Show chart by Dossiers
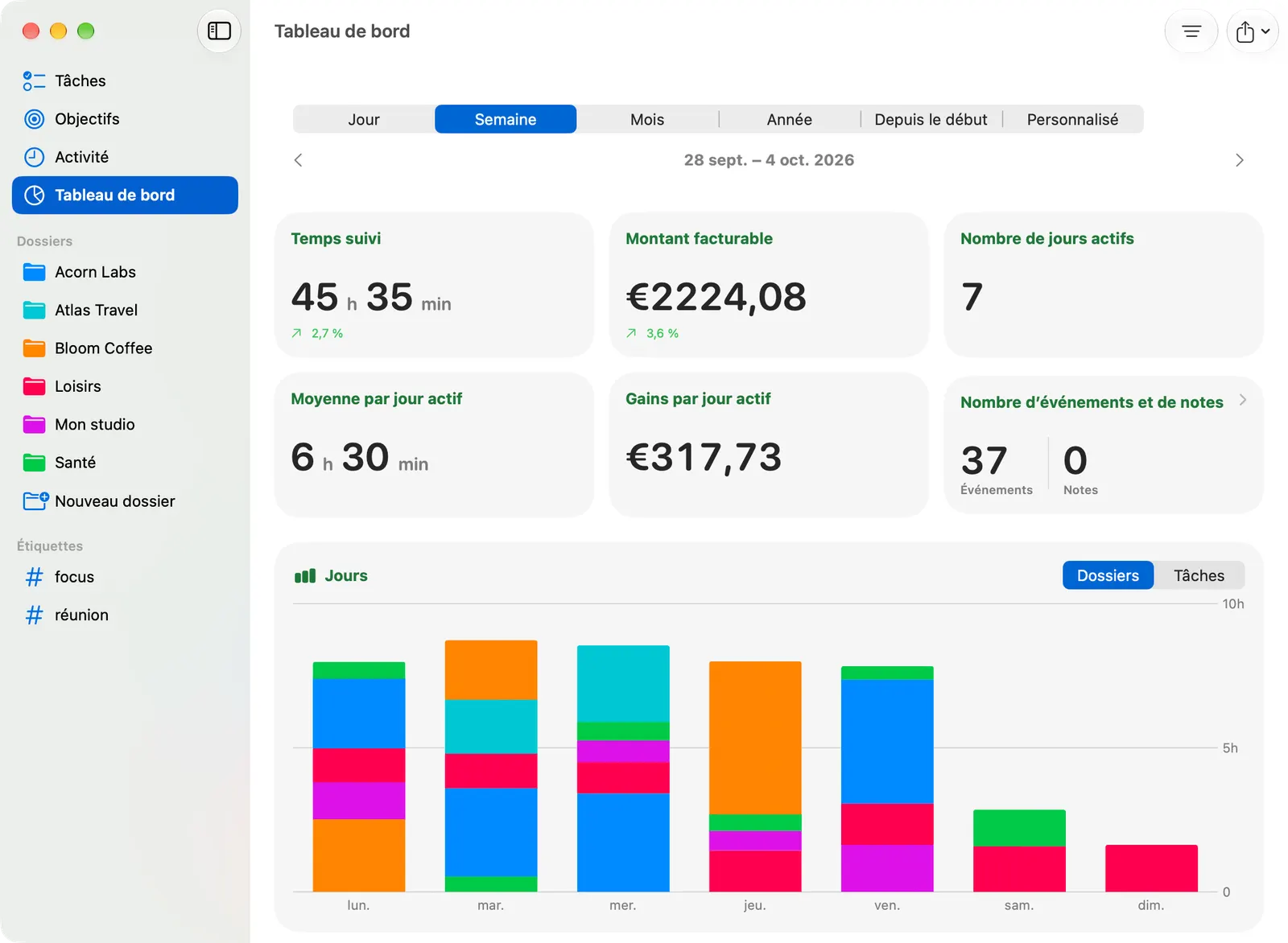 point(1108,575)
